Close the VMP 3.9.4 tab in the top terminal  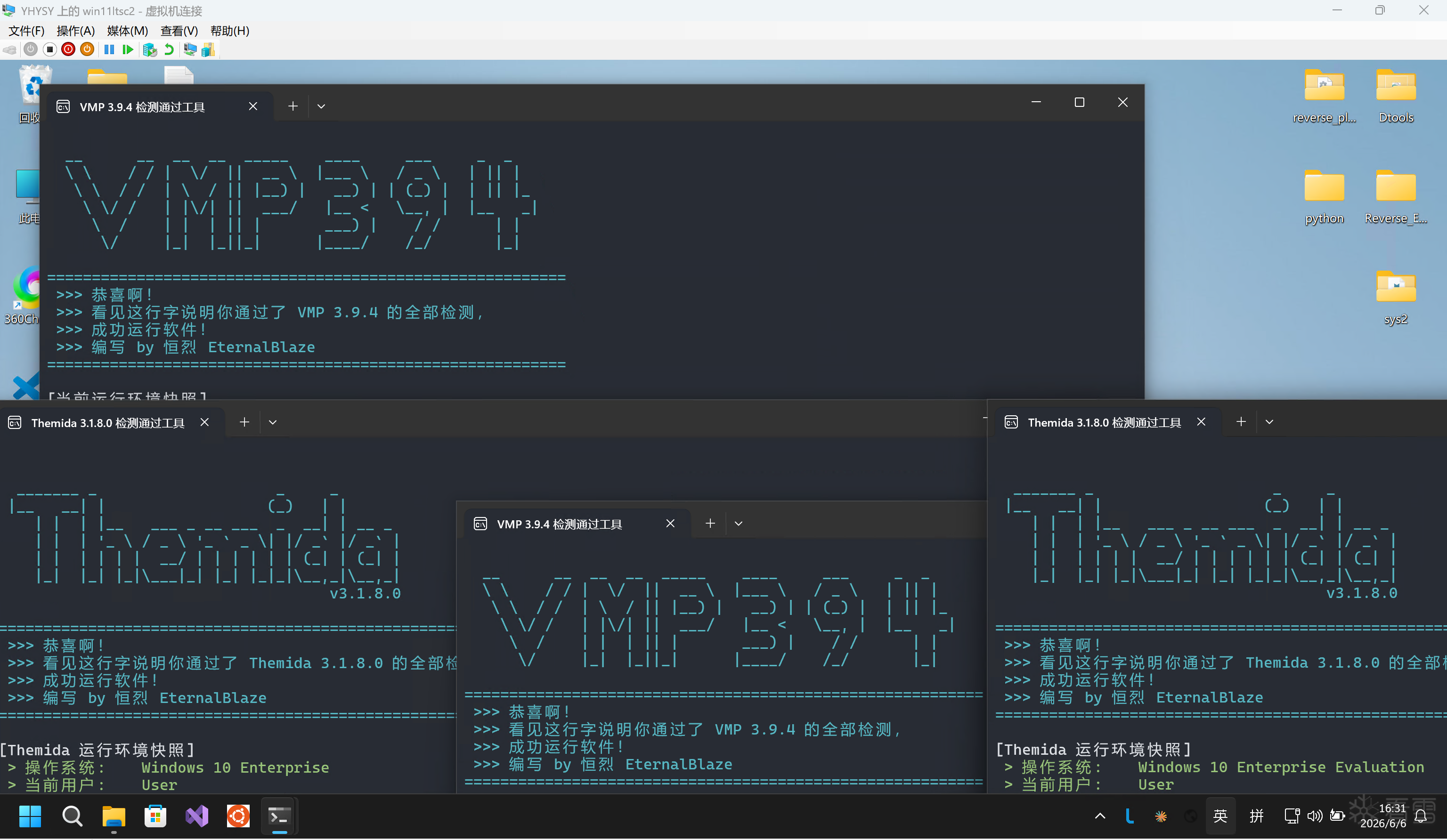[x=253, y=107]
